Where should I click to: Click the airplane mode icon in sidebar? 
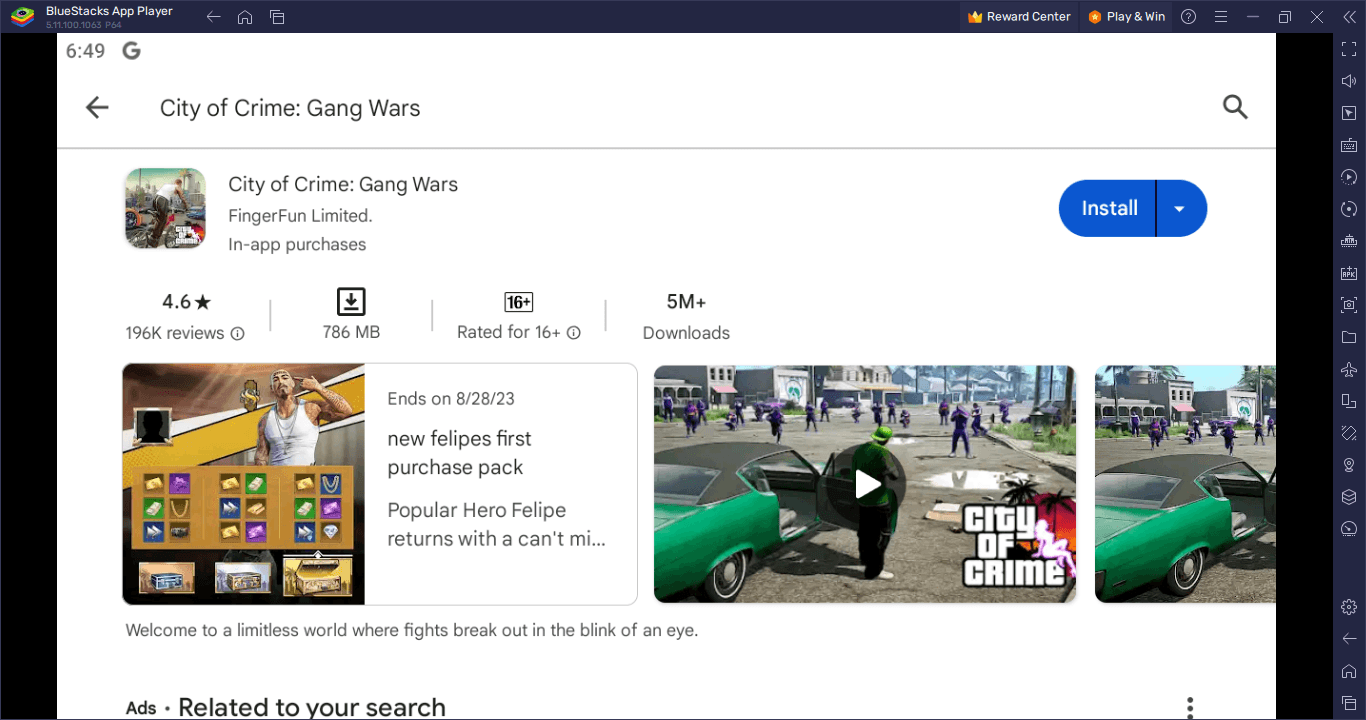click(x=1349, y=369)
